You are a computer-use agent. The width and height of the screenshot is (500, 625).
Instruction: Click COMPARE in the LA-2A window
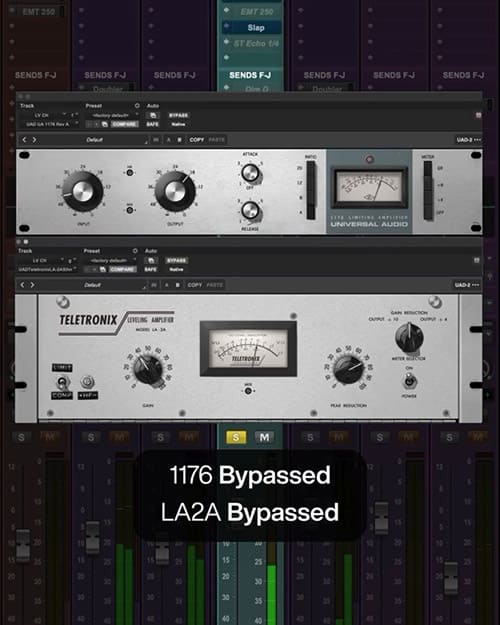click(122, 269)
